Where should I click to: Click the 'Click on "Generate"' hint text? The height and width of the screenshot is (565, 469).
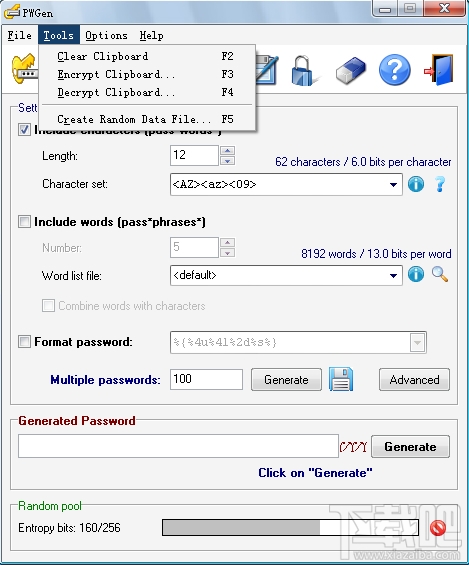(x=315, y=473)
